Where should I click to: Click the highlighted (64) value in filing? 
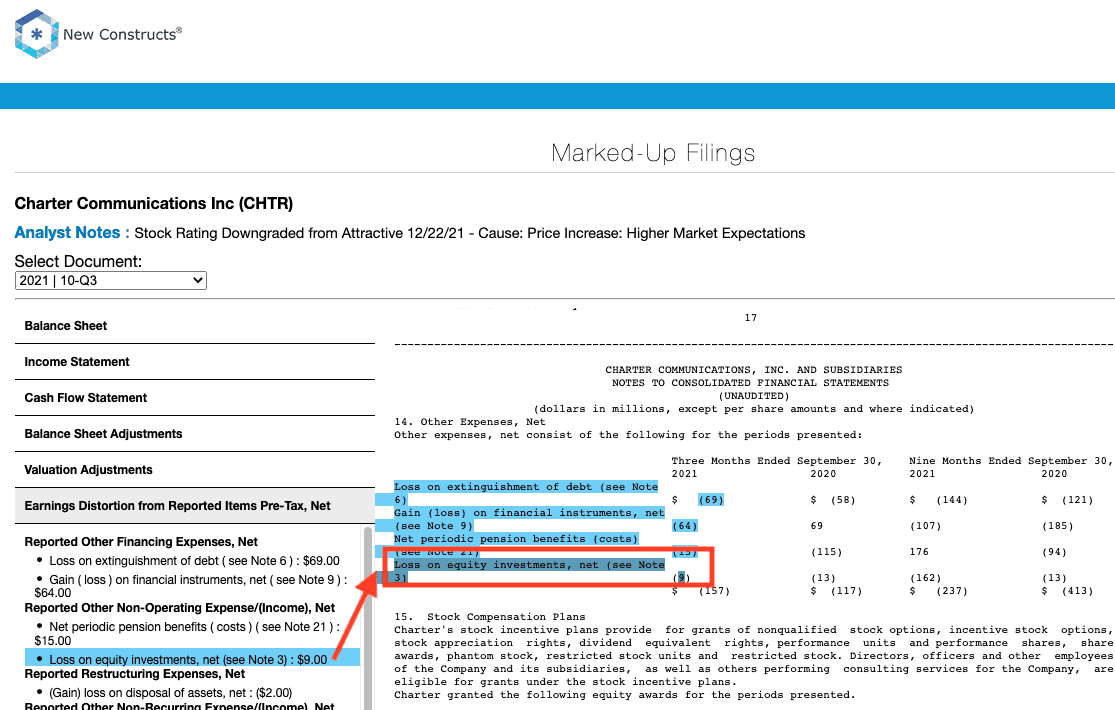tap(685, 526)
